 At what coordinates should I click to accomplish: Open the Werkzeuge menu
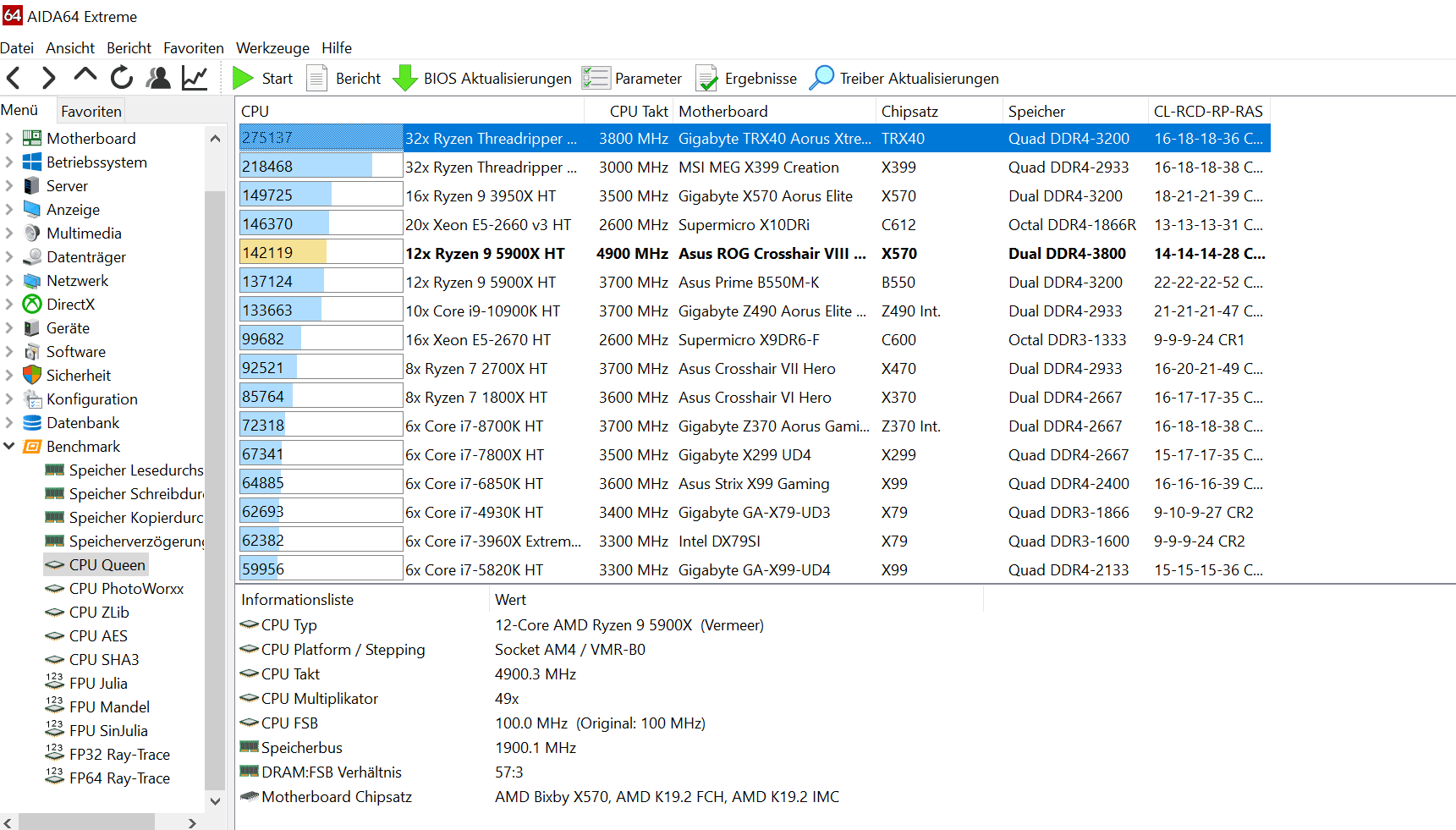pyautogui.click(x=272, y=48)
